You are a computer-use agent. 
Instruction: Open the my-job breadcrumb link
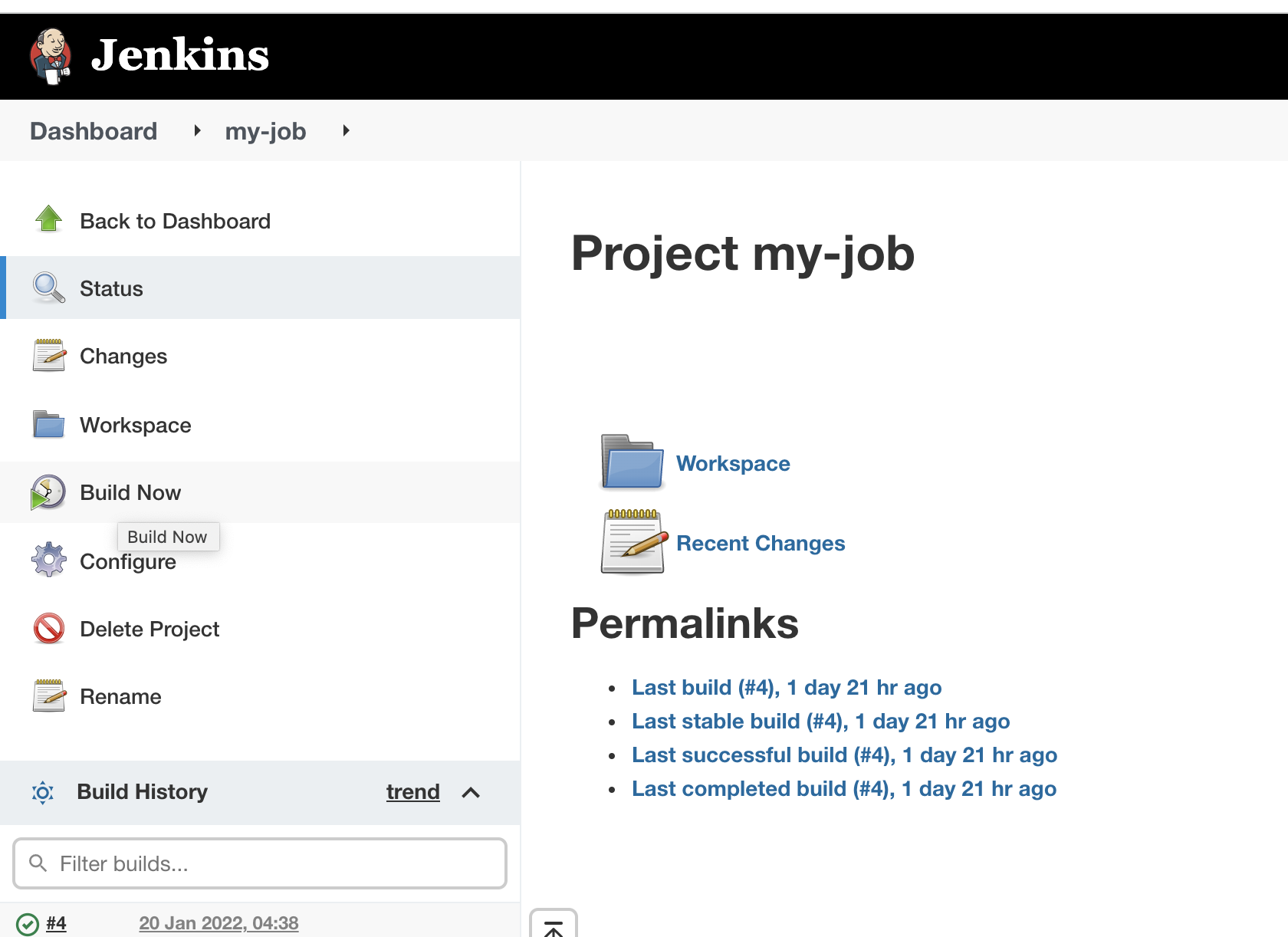[265, 131]
